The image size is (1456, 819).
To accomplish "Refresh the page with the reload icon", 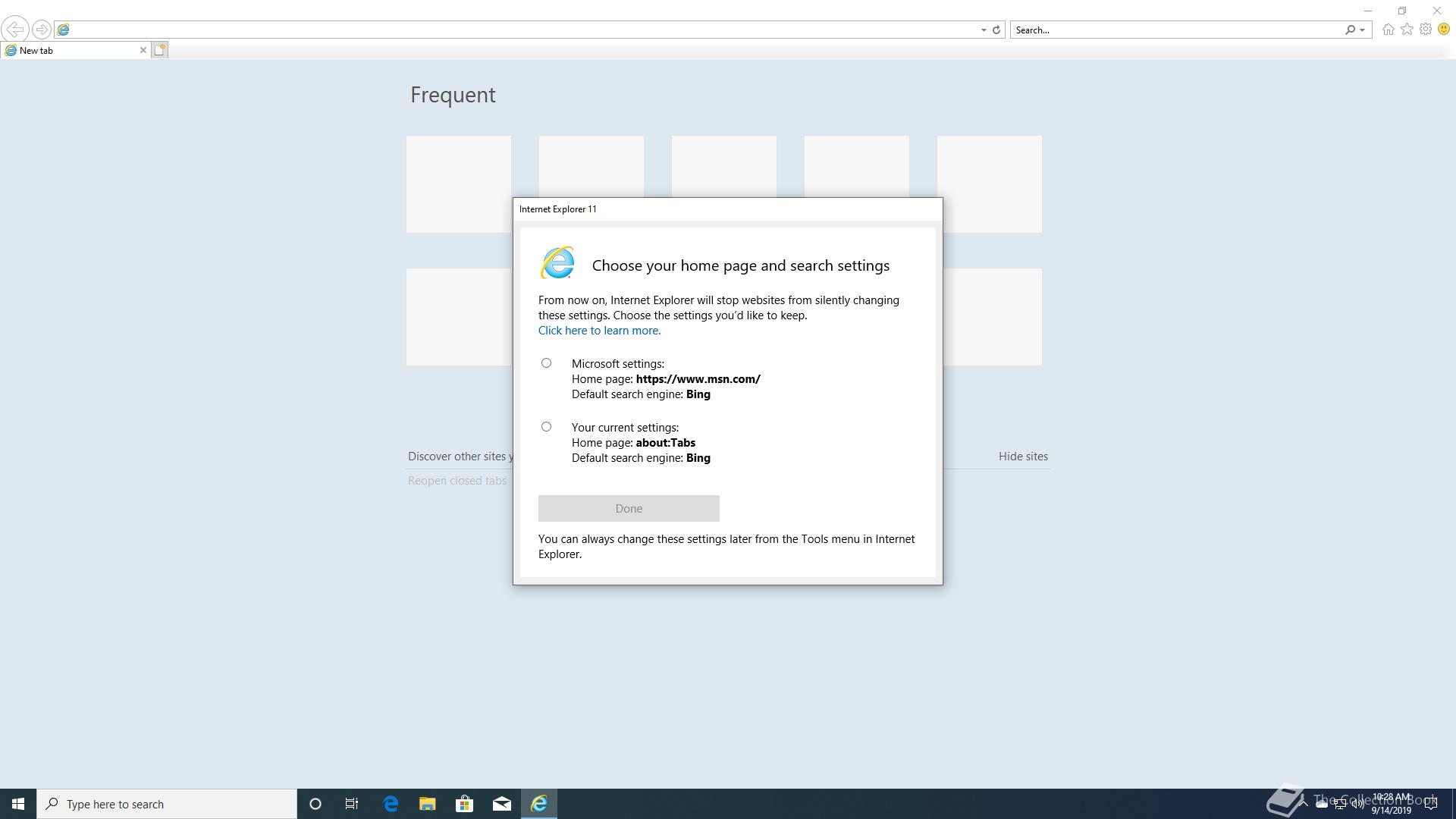I will 996,30.
